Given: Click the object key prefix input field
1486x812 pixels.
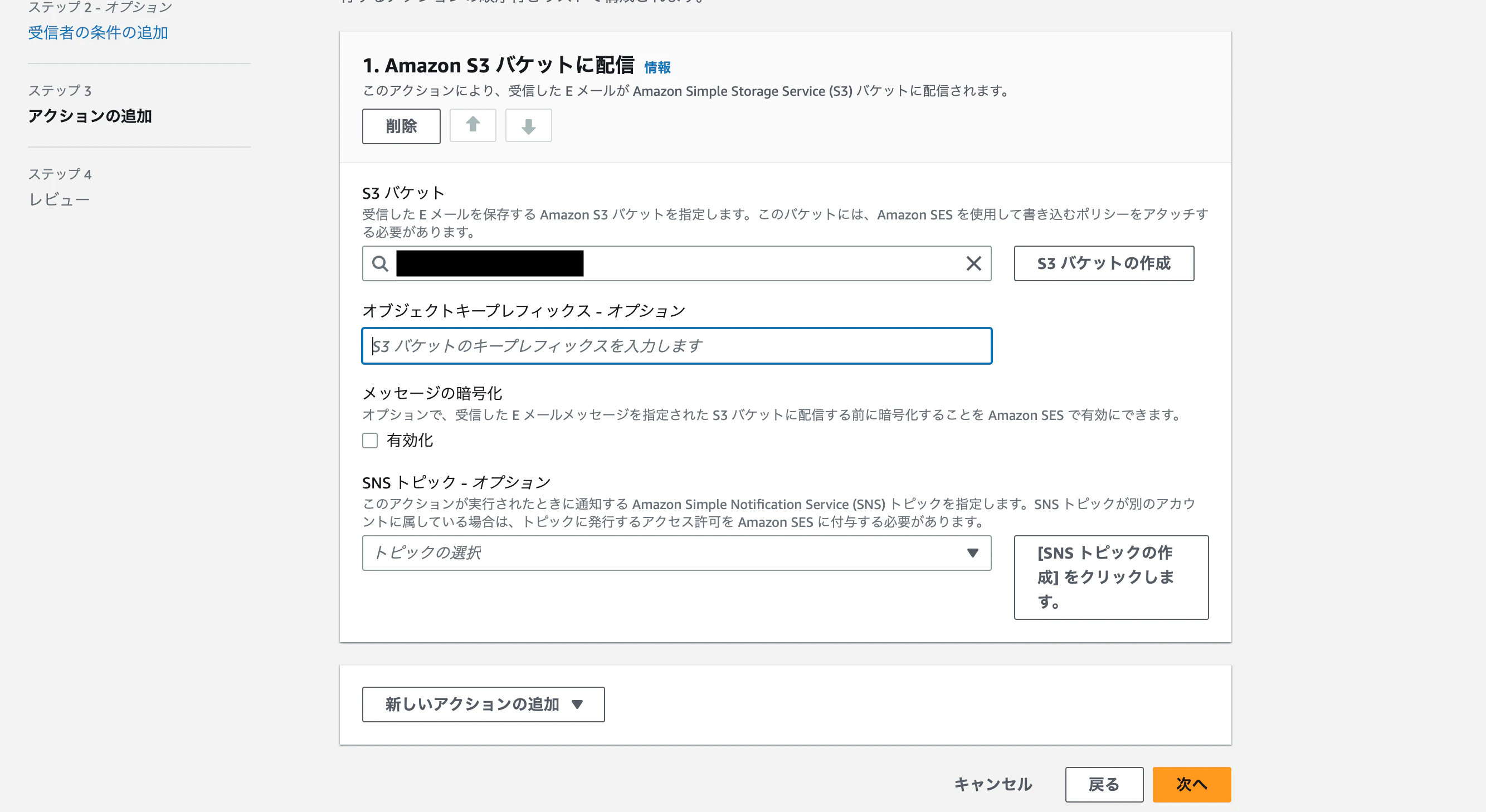Looking at the screenshot, I should click(676, 346).
